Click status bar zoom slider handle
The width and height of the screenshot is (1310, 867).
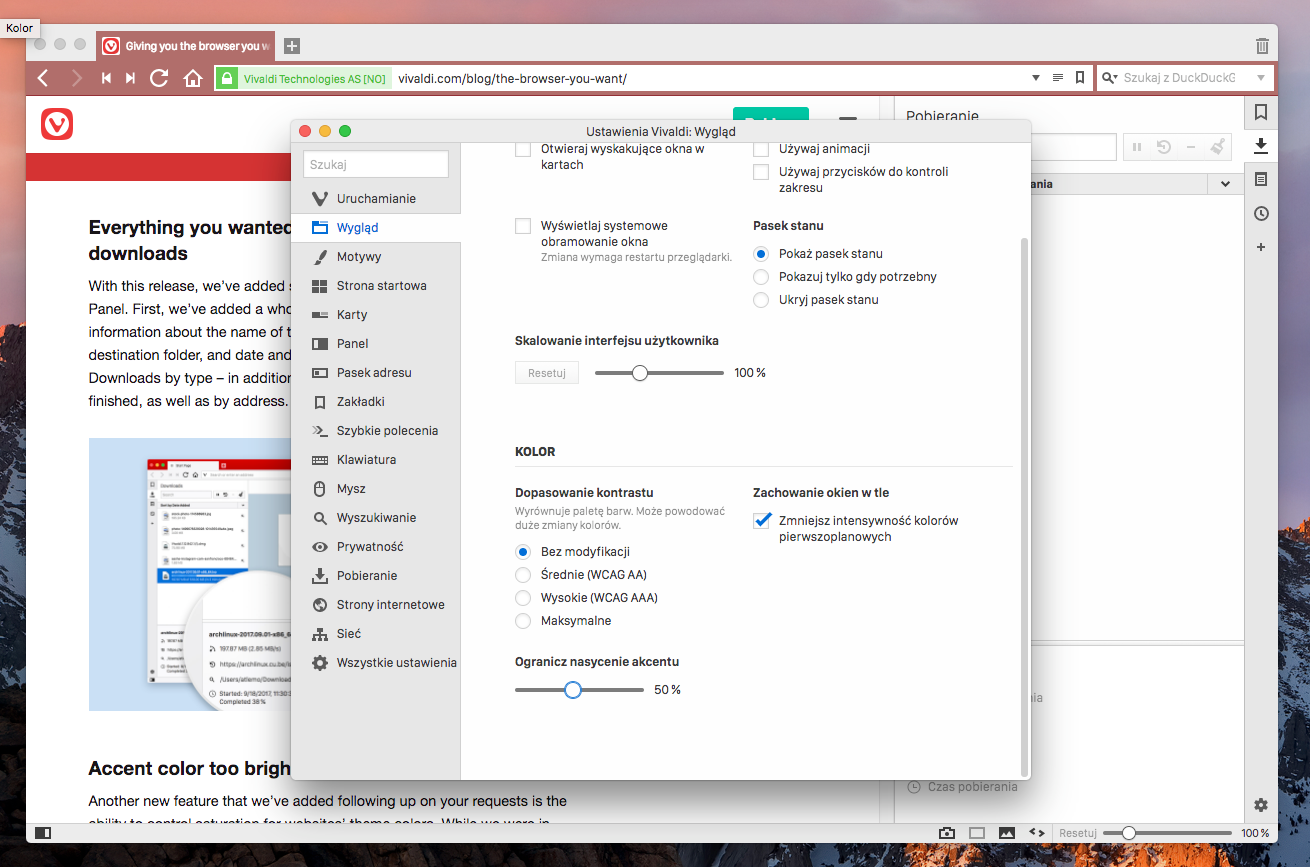[1129, 833]
